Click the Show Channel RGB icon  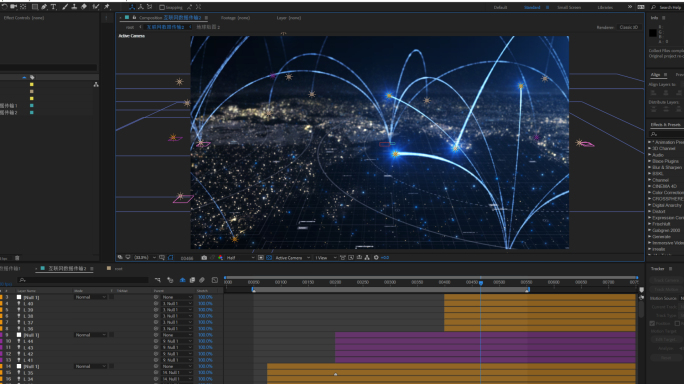point(220,258)
